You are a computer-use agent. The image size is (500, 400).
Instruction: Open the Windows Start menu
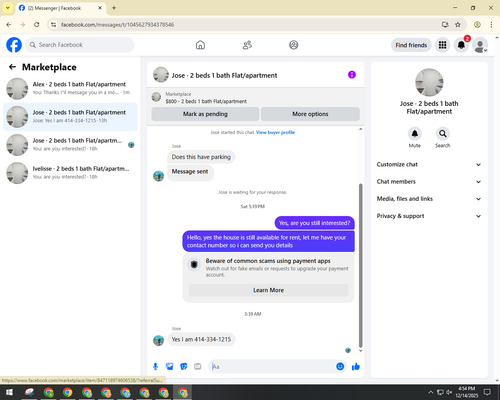click(9, 392)
